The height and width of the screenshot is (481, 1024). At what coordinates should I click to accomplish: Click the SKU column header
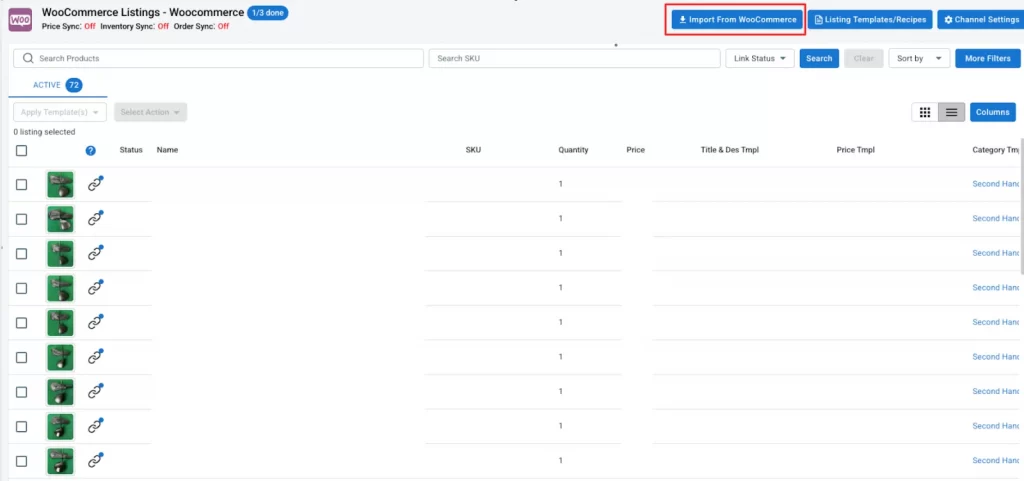pos(473,150)
